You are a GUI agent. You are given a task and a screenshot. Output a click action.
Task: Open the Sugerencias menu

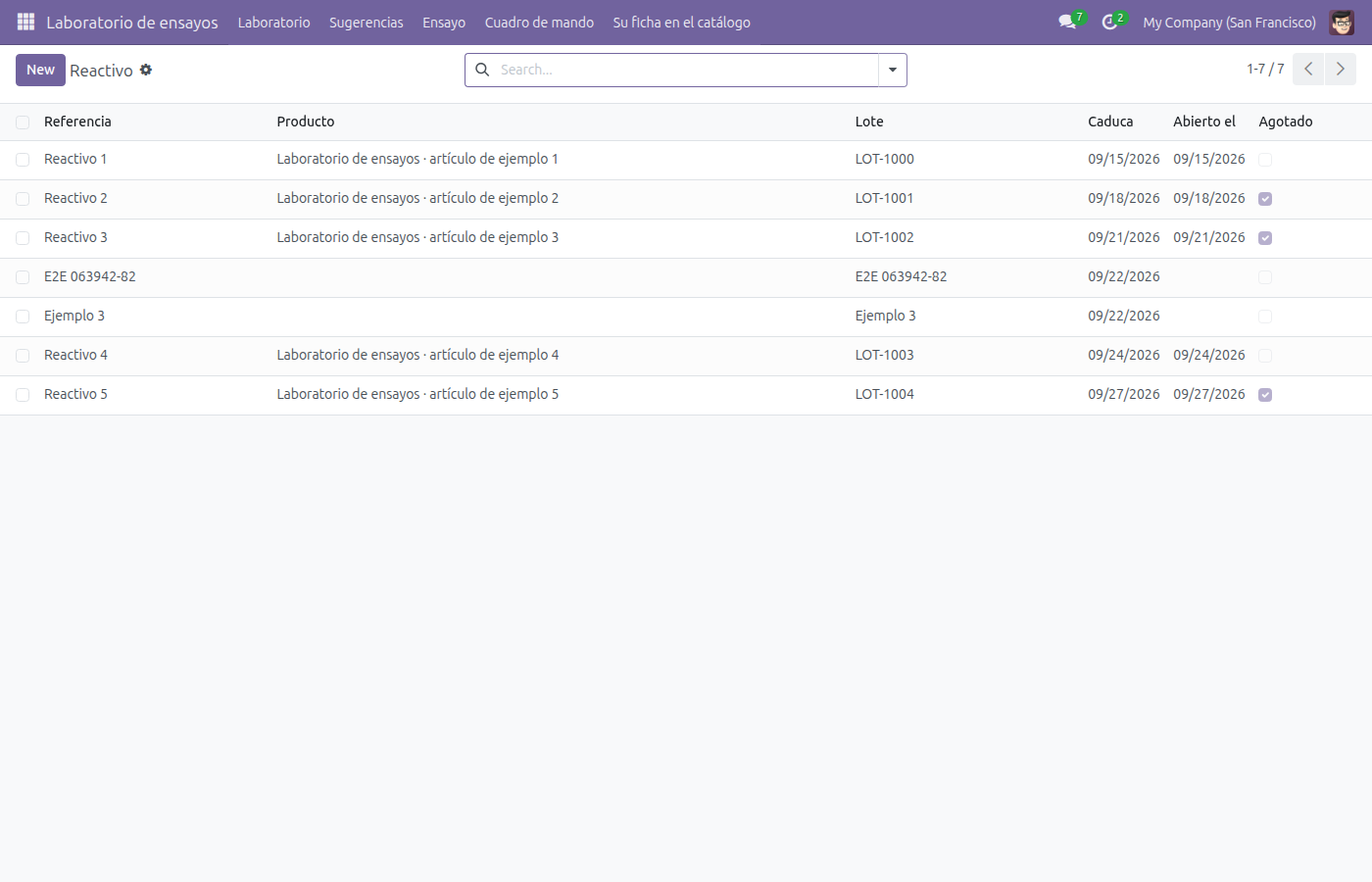[x=367, y=22]
